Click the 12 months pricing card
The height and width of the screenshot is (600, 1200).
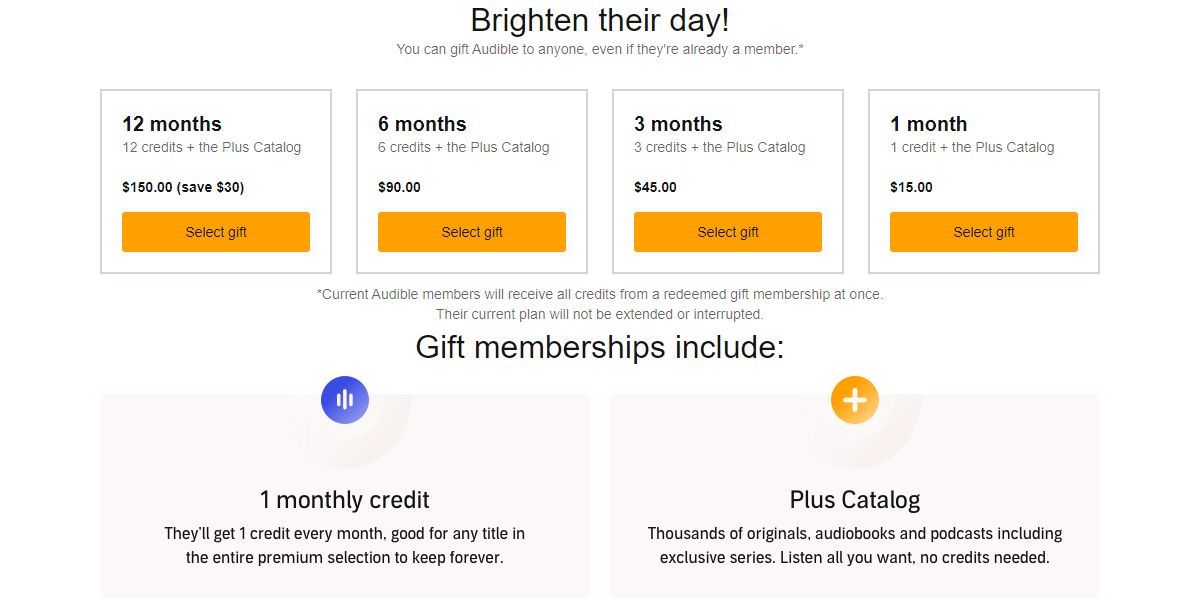point(216,180)
